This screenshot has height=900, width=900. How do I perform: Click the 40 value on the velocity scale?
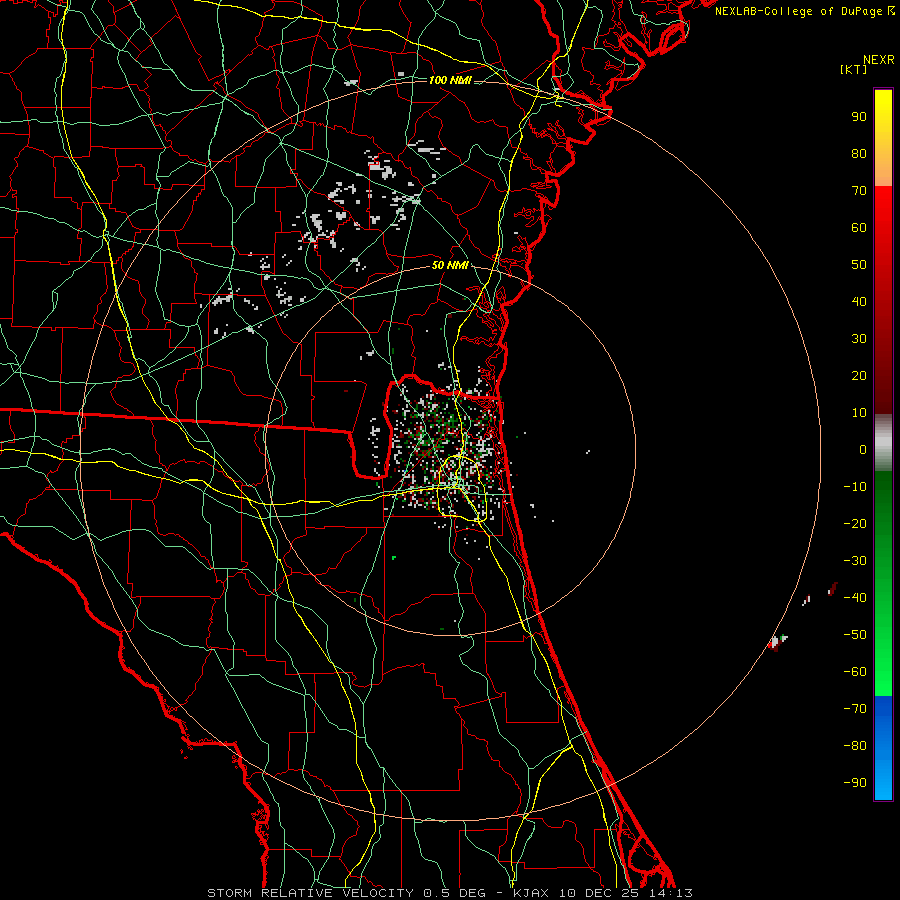click(x=859, y=301)
